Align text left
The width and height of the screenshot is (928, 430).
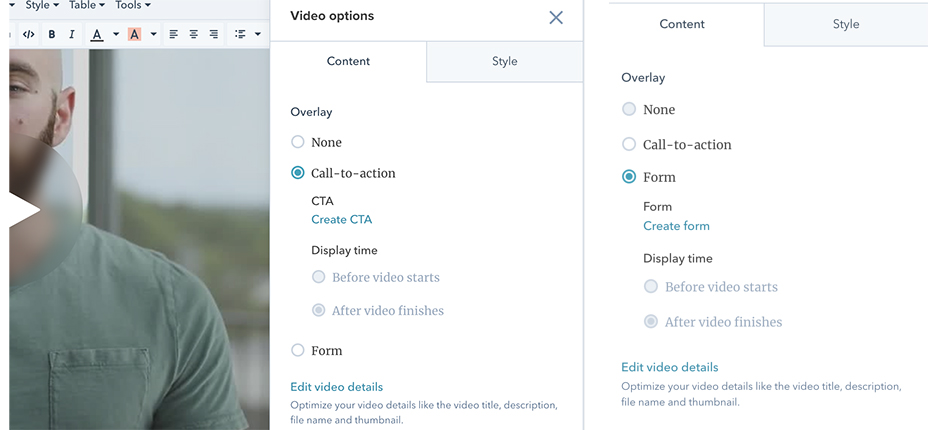(x=173, y=34)
